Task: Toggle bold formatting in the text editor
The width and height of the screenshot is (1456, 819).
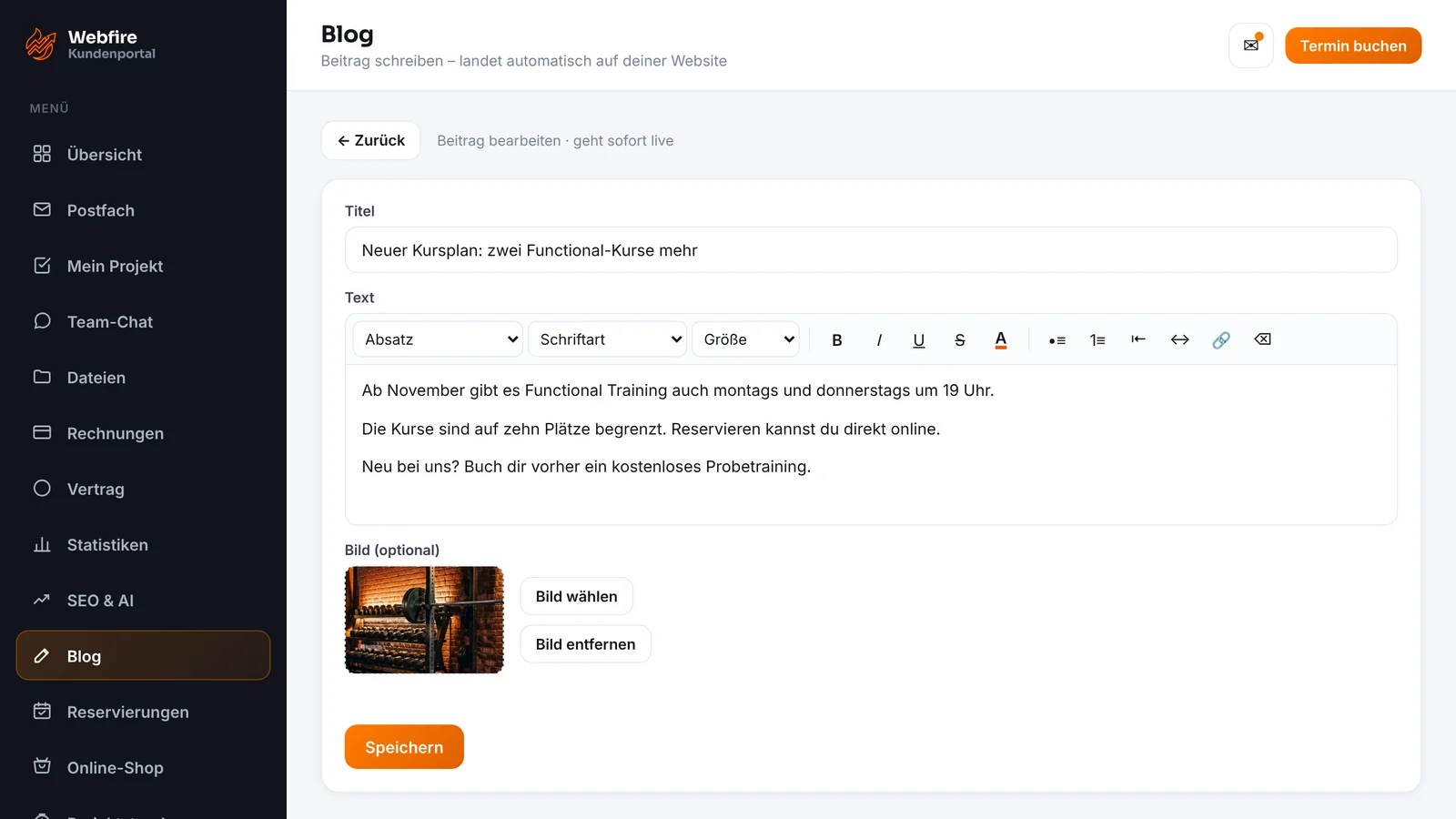Action: pyautogui.click(x=837, y=339)
